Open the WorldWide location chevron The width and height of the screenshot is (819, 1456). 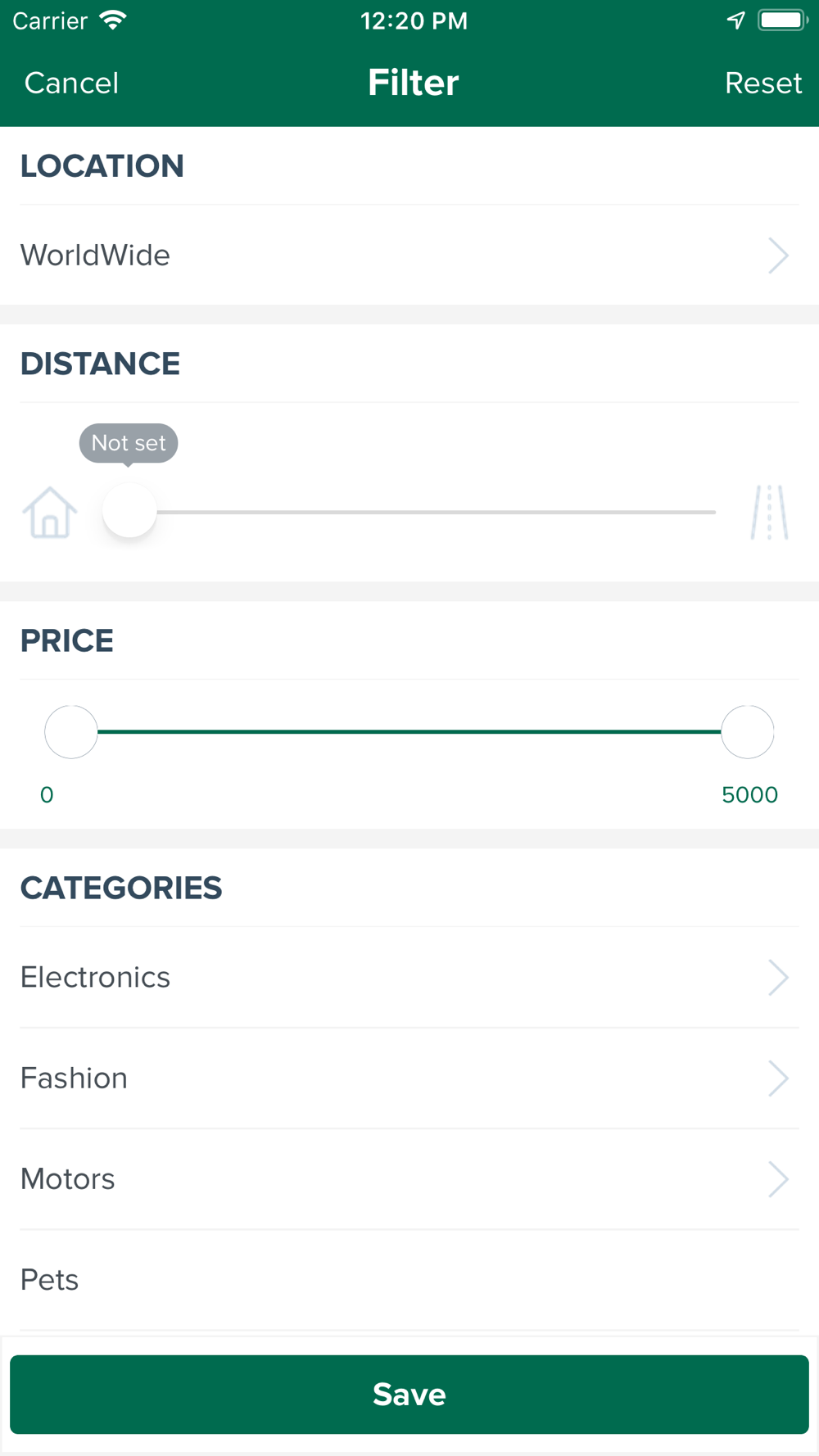[778, 255]
